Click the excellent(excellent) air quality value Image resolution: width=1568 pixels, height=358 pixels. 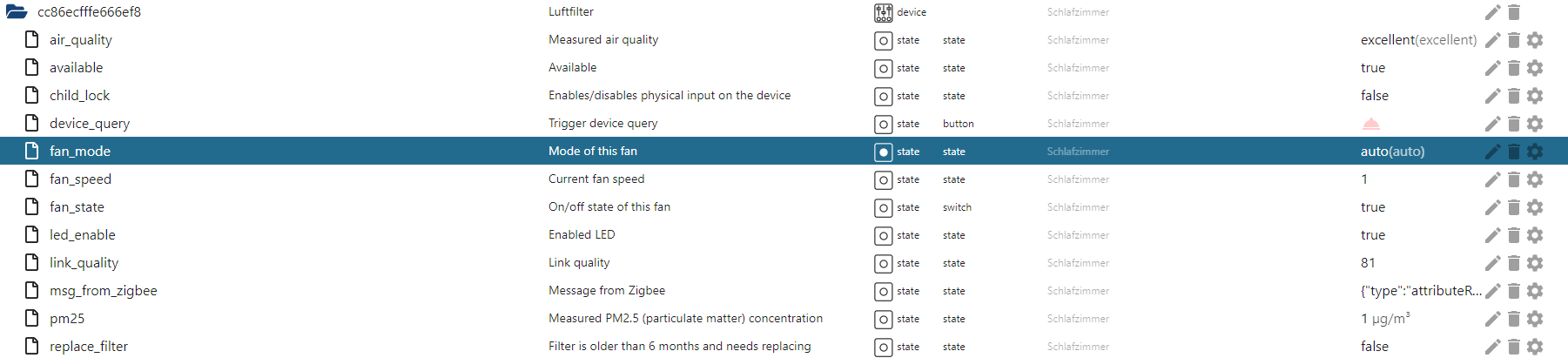[x=1418, y=40]
